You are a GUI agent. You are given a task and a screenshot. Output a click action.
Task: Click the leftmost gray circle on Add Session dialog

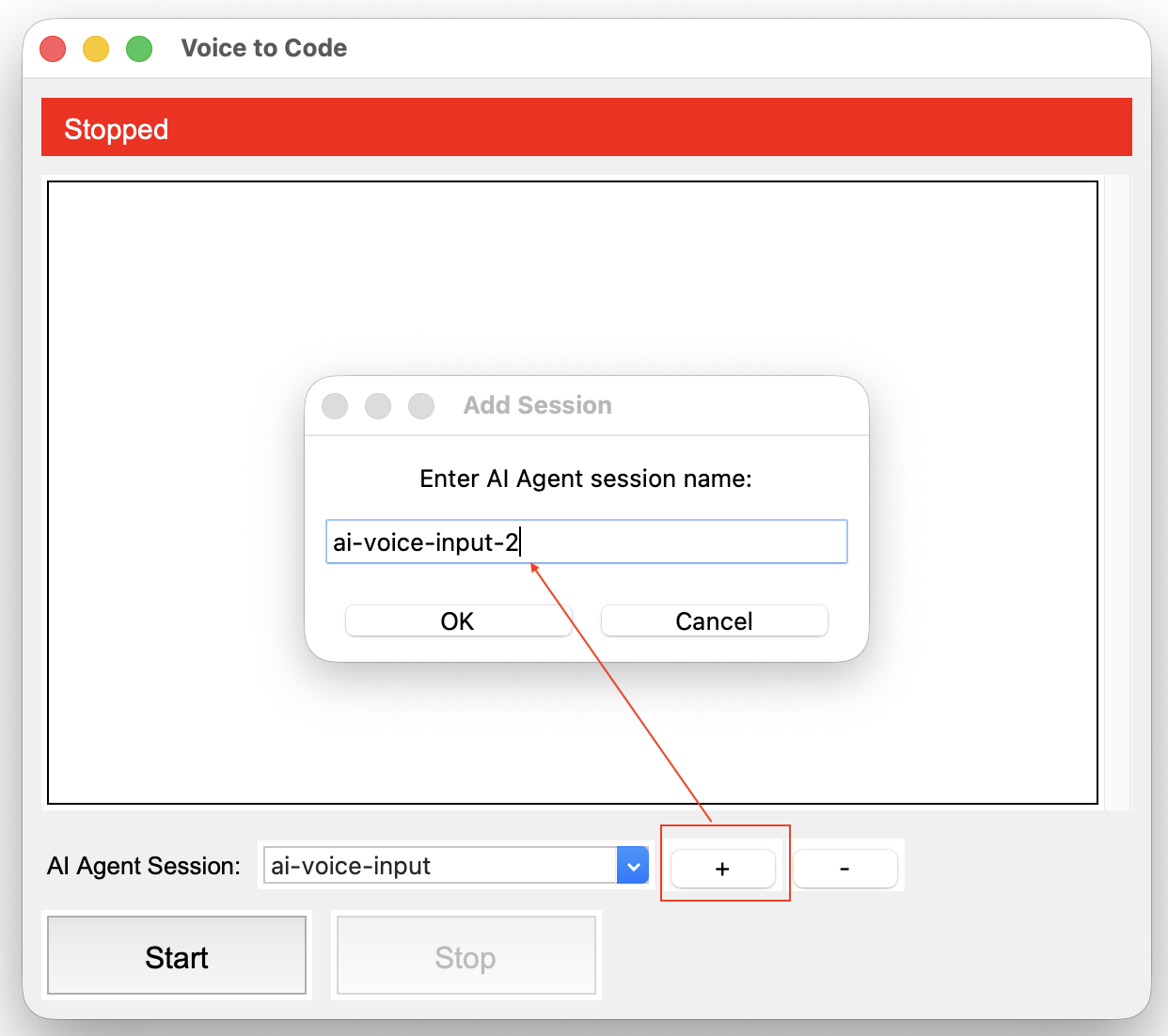335,405
